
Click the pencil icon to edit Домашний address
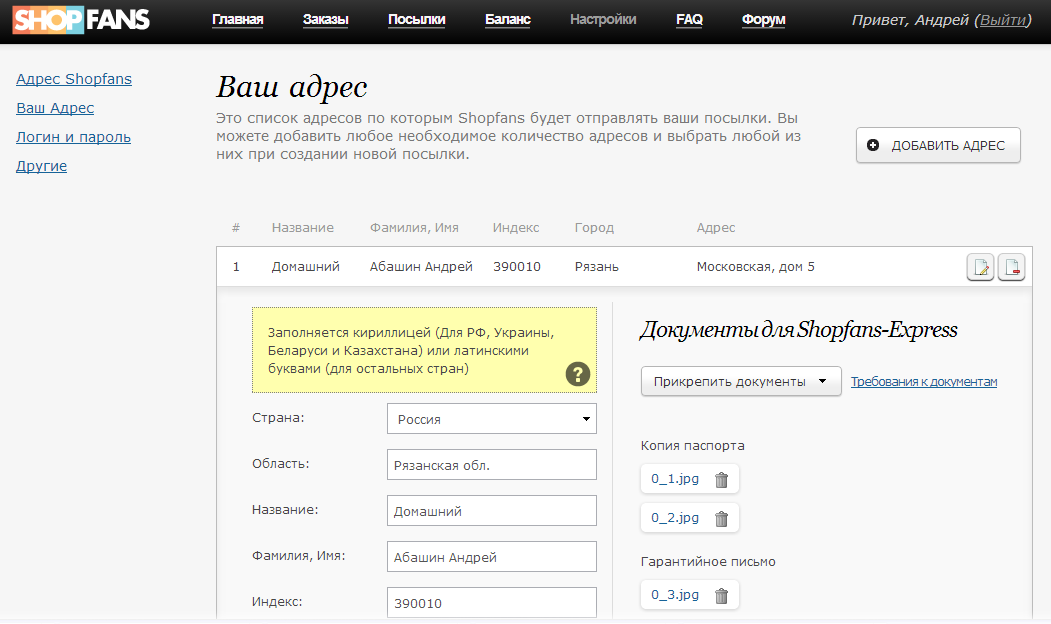[x=980, y=267]
